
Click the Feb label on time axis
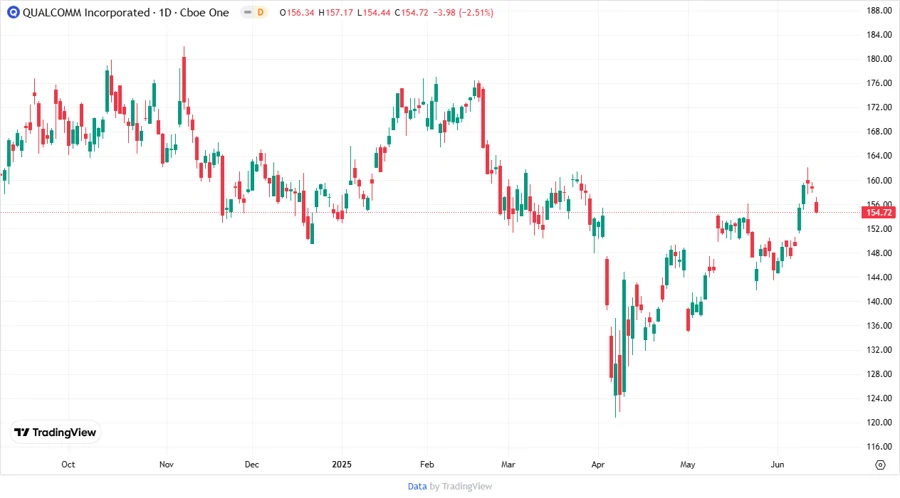click(x=426, y=464)
